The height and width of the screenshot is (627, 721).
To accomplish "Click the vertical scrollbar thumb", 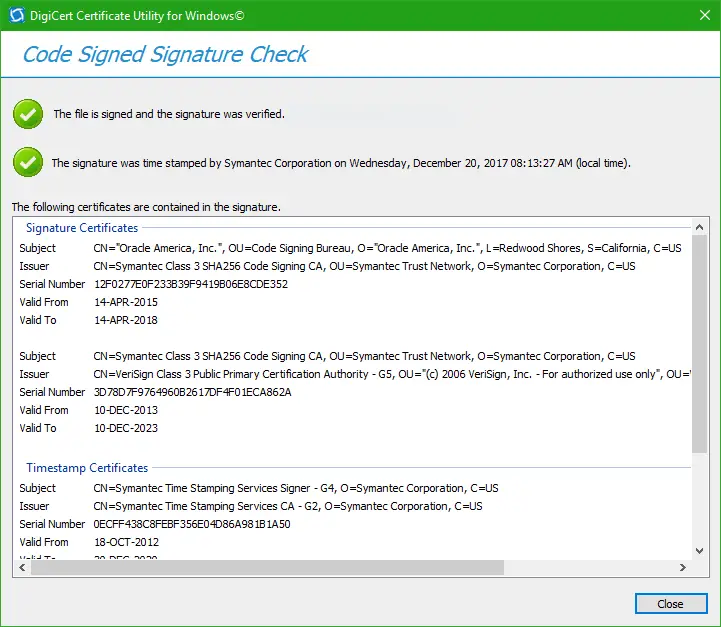I will pyautogui.click(x=699, y=340).
